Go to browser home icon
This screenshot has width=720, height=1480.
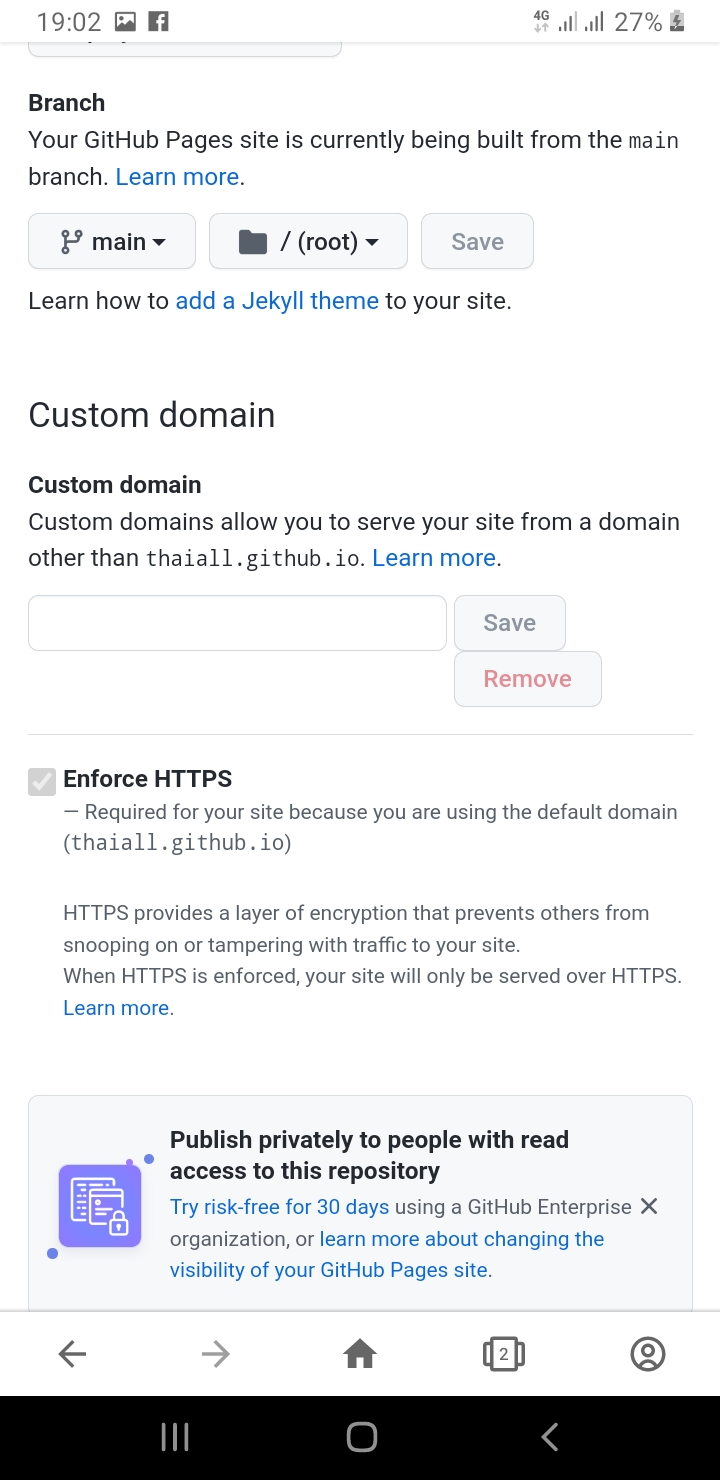tap(360, 1354)
